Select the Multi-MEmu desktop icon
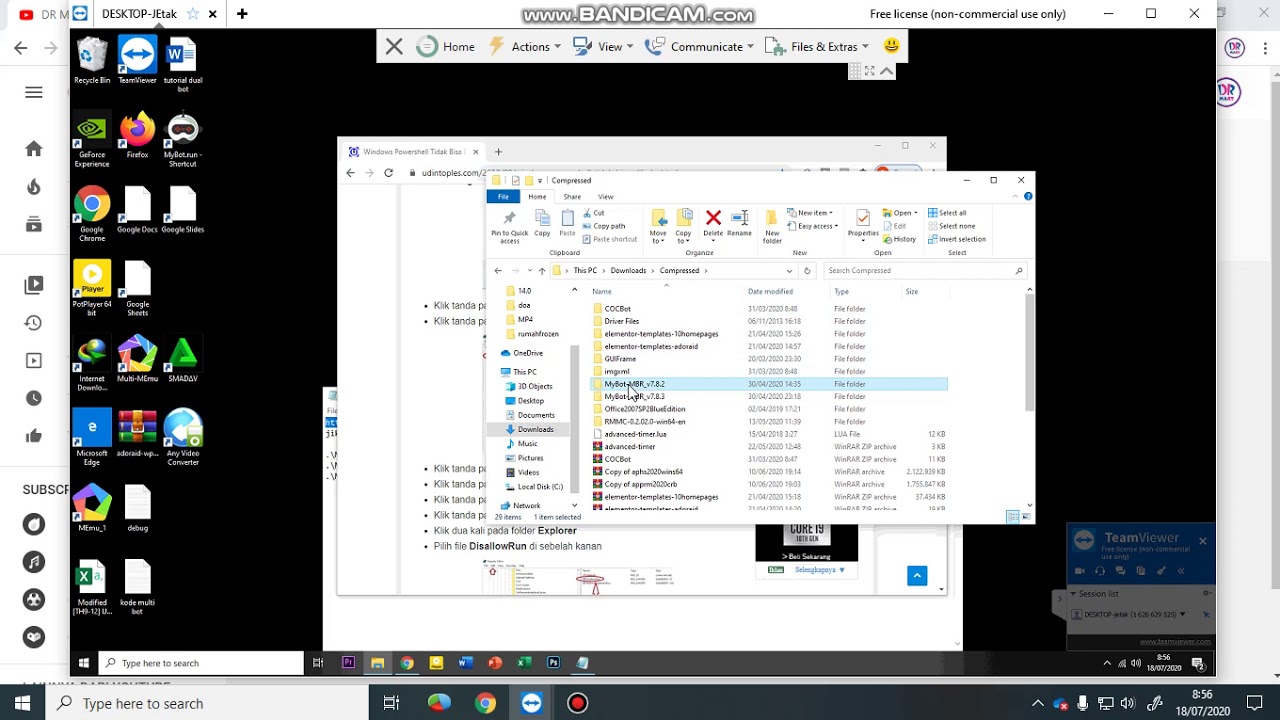The height and width of the screenshot is (720, 1280). coord(137,360)
